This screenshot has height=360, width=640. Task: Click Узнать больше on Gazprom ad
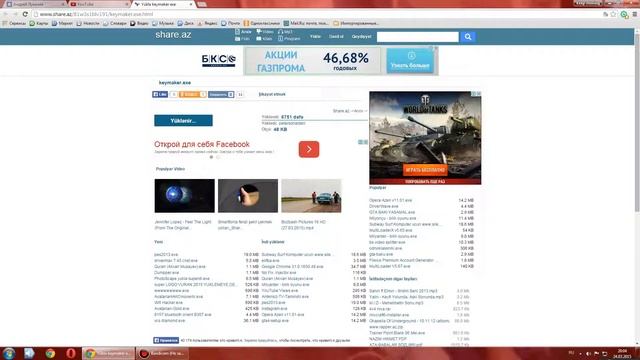(x=410, y=61)
